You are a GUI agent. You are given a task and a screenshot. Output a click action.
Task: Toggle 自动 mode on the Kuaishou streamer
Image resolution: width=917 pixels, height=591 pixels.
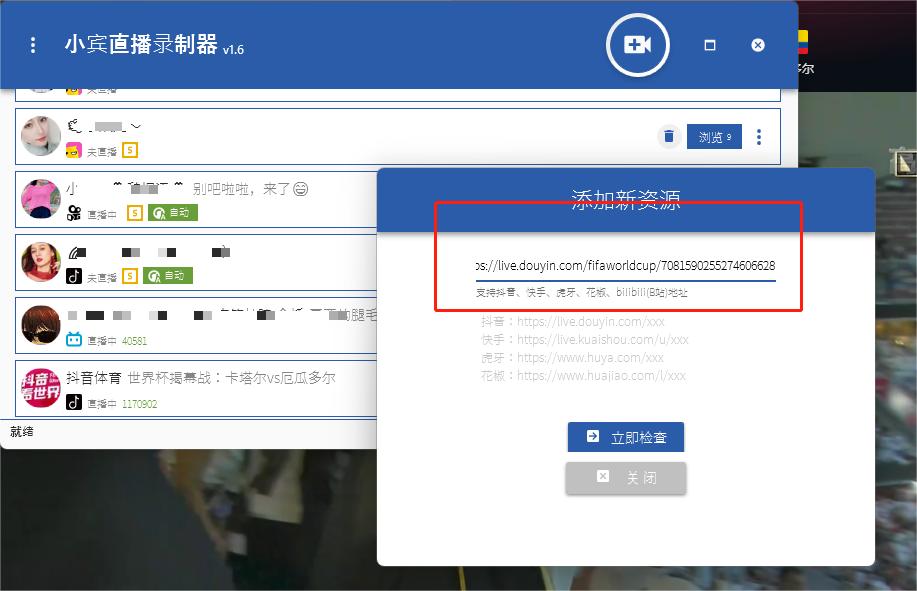point(173,210)
